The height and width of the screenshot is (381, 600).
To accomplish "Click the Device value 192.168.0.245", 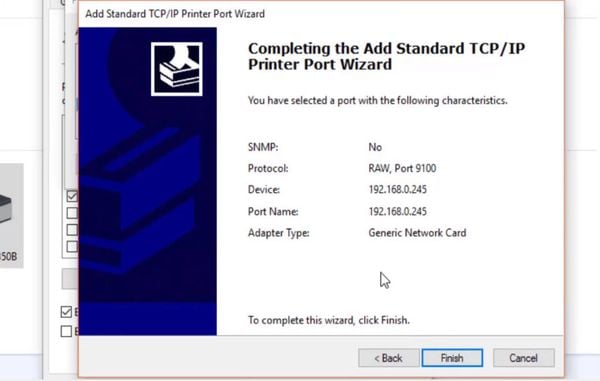I will [x=398, y=190].
